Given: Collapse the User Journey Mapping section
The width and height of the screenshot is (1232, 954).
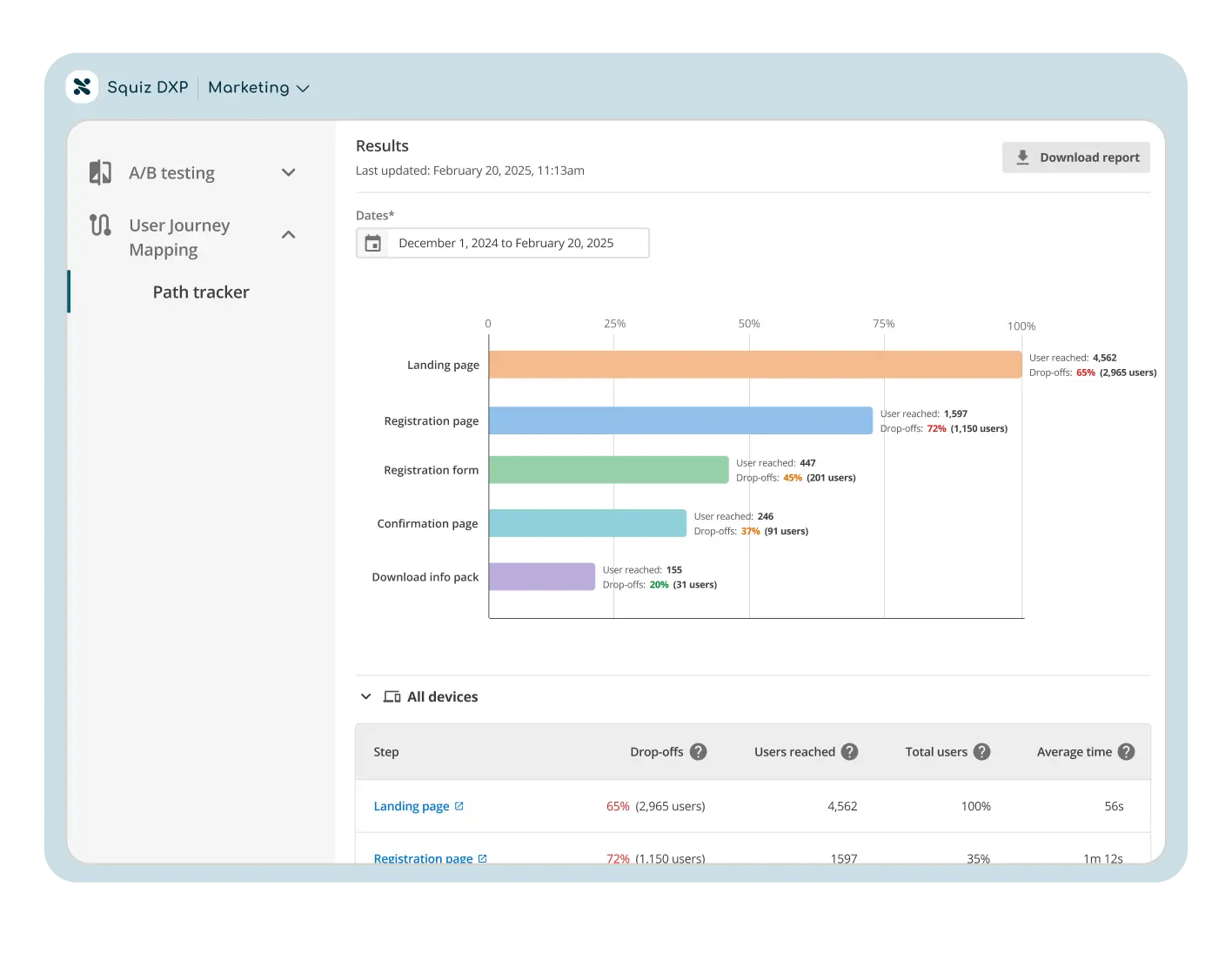Looking at the screenshot, I should click(x=289, y=235).
